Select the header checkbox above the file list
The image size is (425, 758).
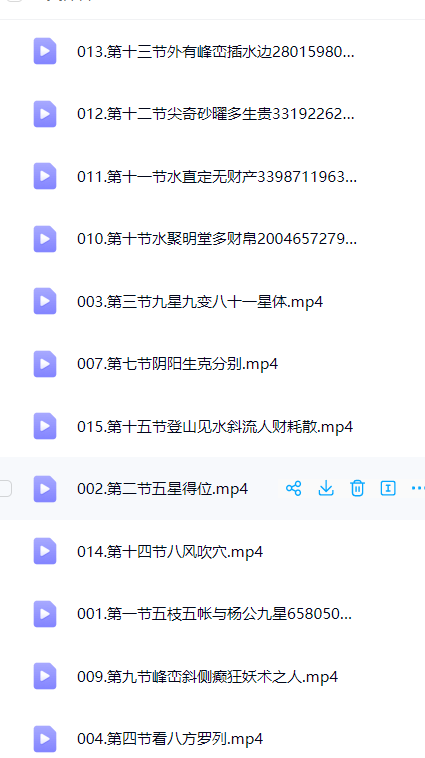(15, 0)
